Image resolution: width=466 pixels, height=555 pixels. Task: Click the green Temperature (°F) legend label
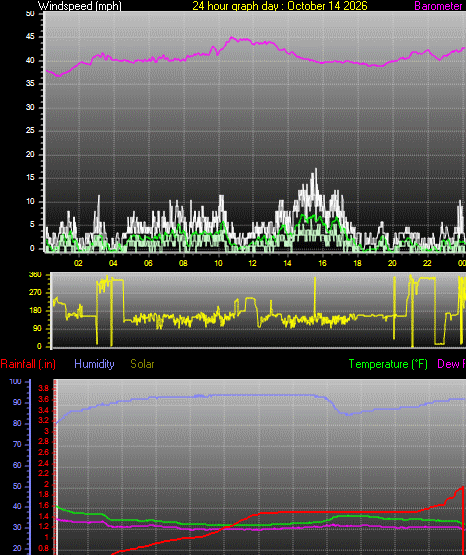click(388, 364)
